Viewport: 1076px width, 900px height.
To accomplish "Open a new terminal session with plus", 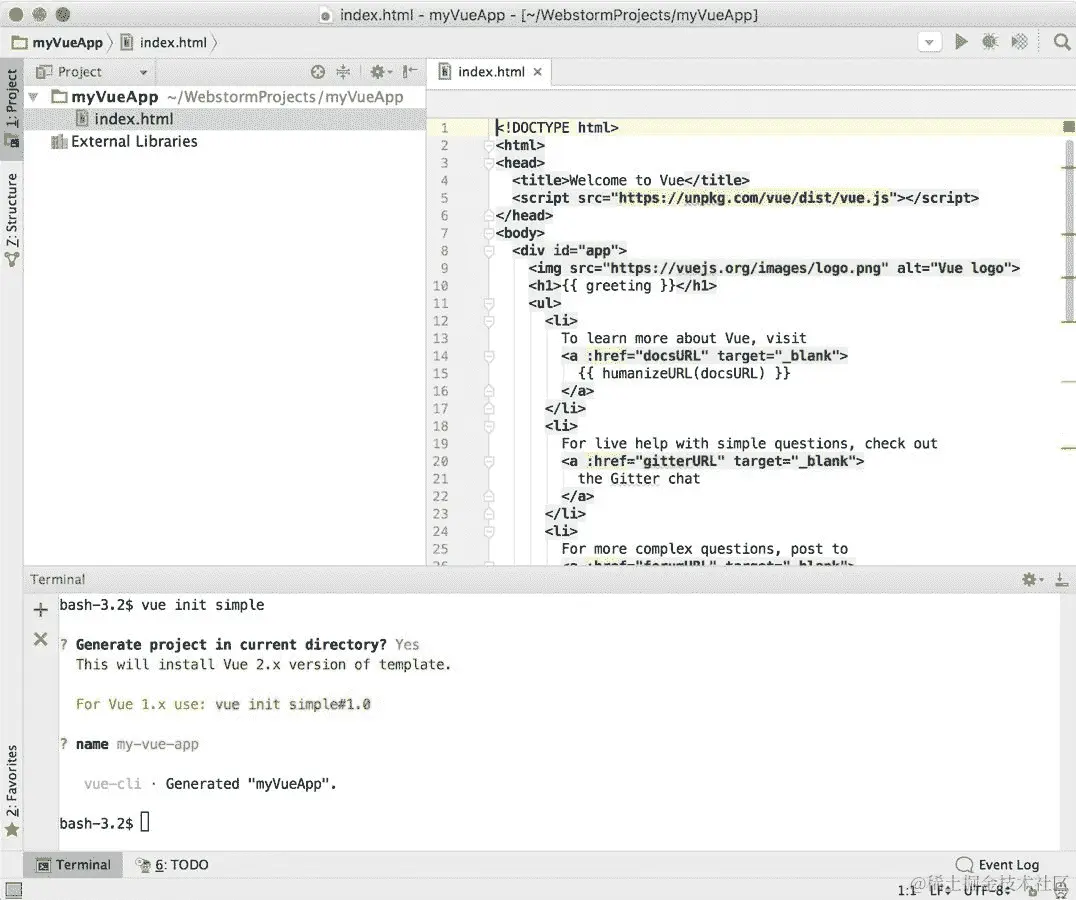I will [40, 609].
